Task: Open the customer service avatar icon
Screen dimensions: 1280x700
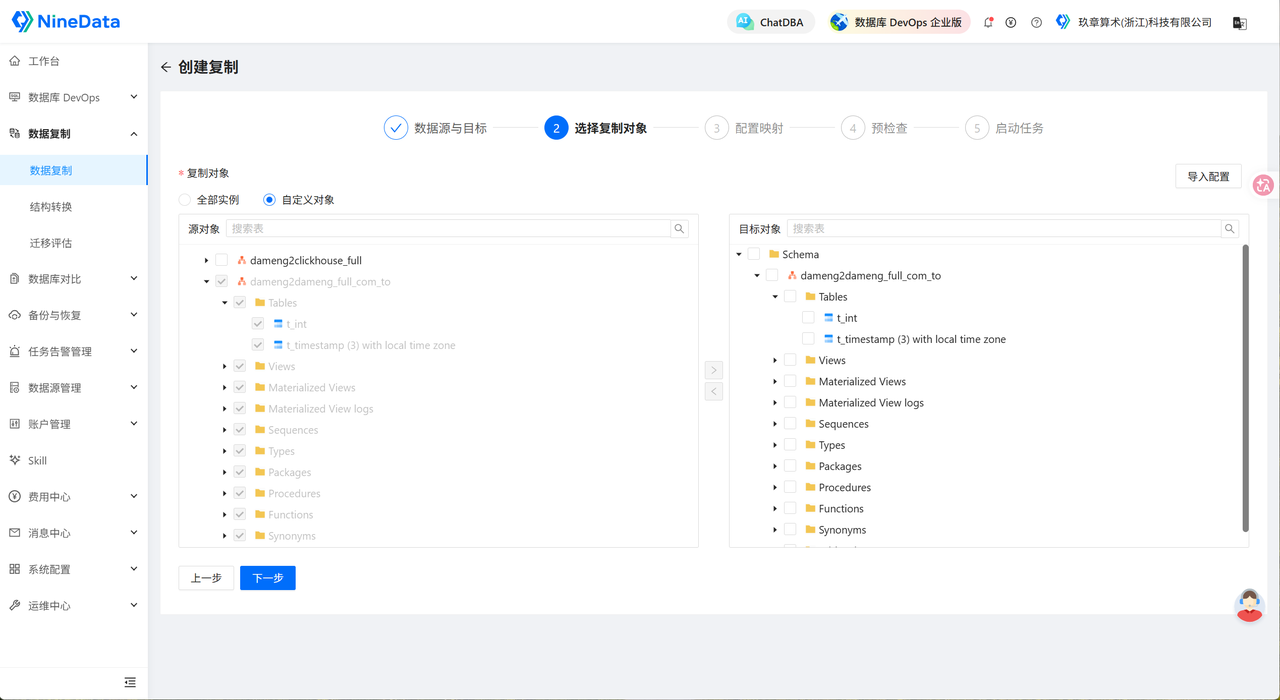Action: [1249, 606]
